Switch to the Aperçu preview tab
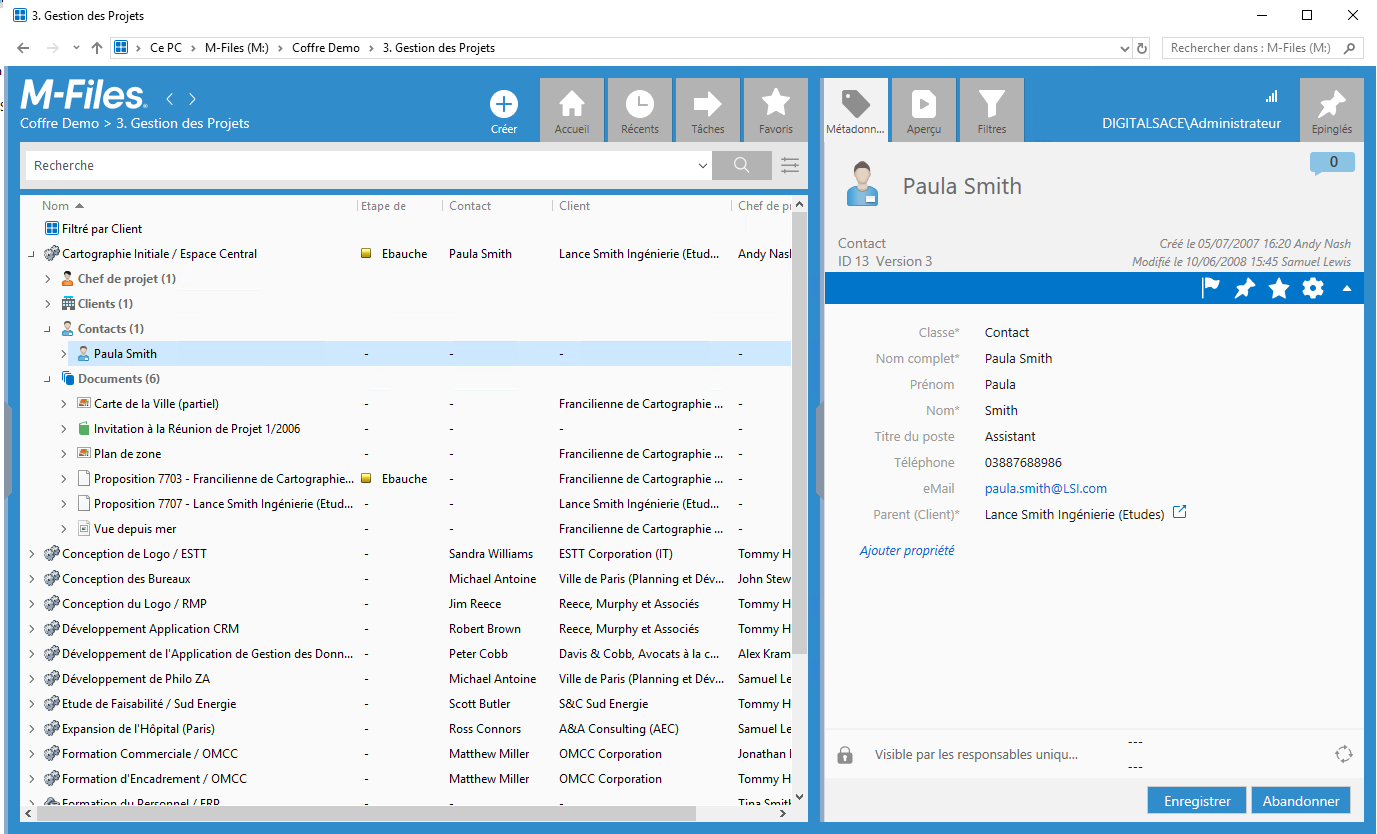This screenshot has height=834, width=1377. pyautogui.click(x=923, y=110)
